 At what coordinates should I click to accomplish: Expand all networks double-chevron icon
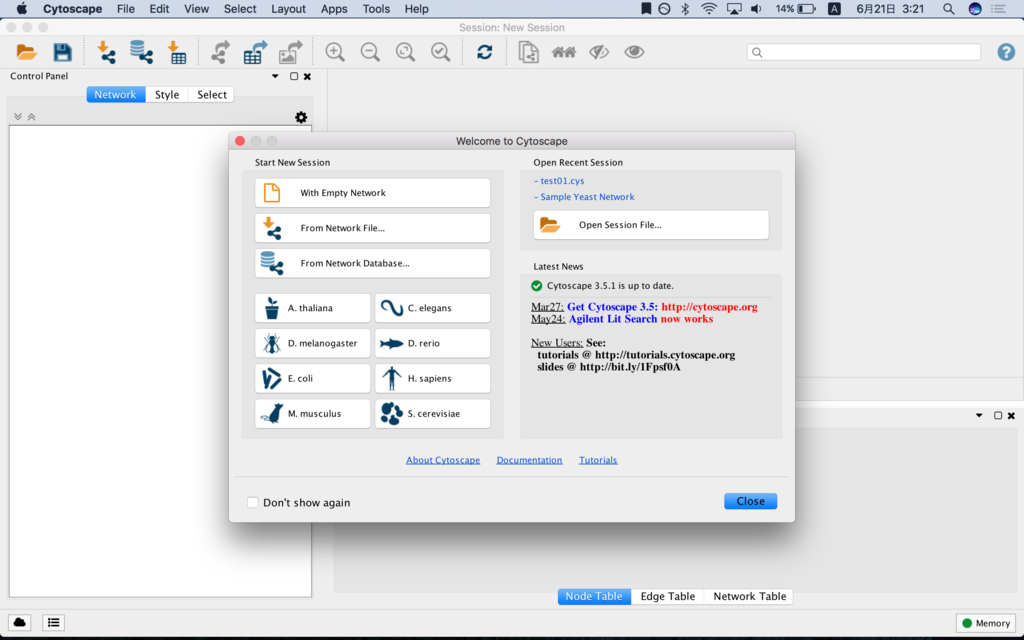coord(18,117)
